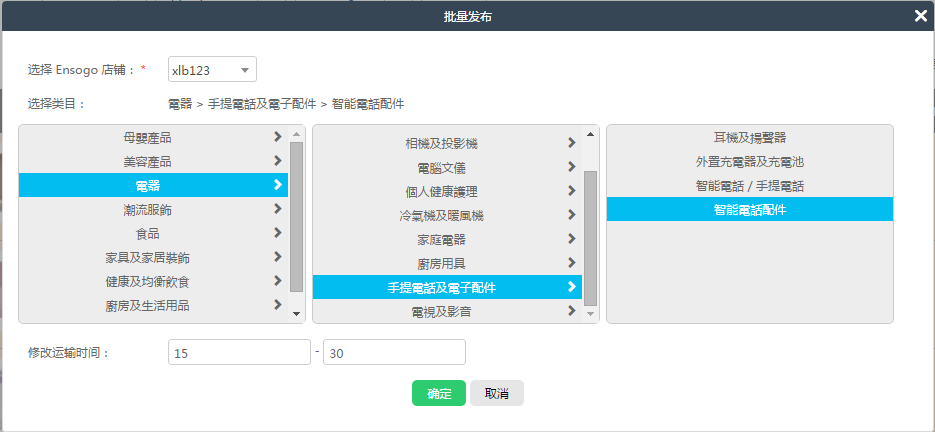Viewport: 935px width, 432px height.
Task: Choose 外置充電器及充電池 option
Action: 749,161
